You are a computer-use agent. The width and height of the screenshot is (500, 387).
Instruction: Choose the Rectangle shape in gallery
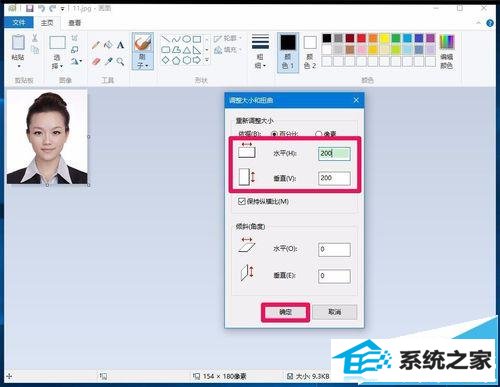tap(197, 39)
